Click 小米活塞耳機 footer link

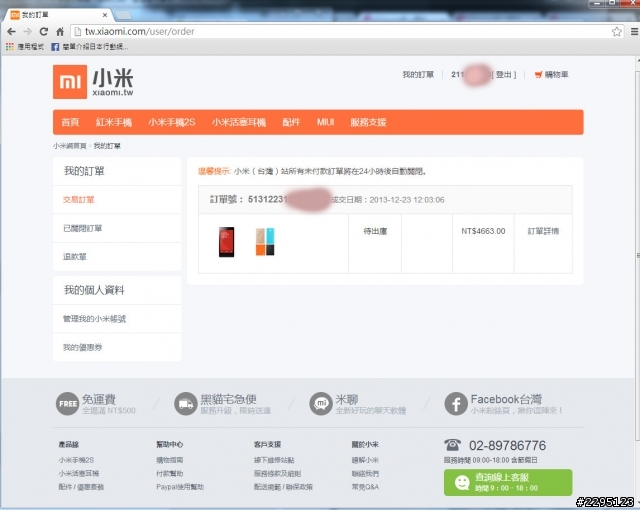[x=79, y=474]
